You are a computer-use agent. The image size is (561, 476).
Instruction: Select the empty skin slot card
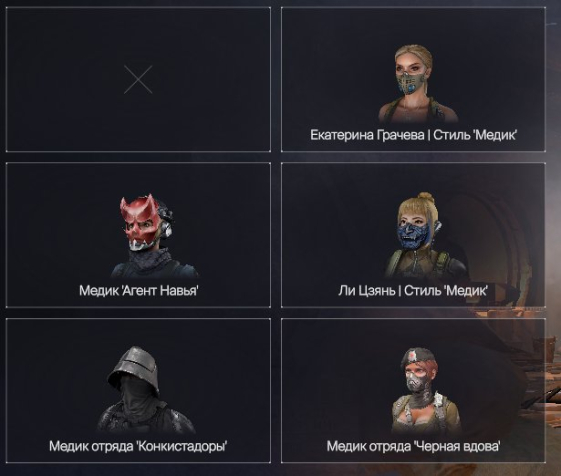tap(138, 79)
